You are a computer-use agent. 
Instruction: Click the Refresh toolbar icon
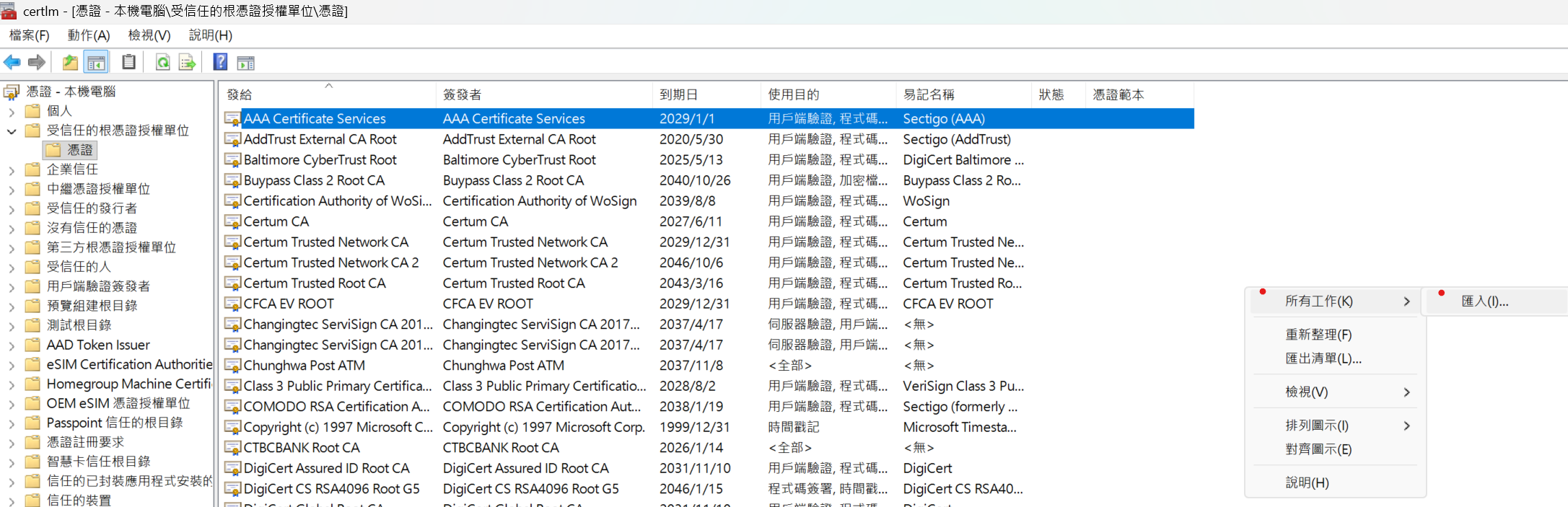point(163,63)
